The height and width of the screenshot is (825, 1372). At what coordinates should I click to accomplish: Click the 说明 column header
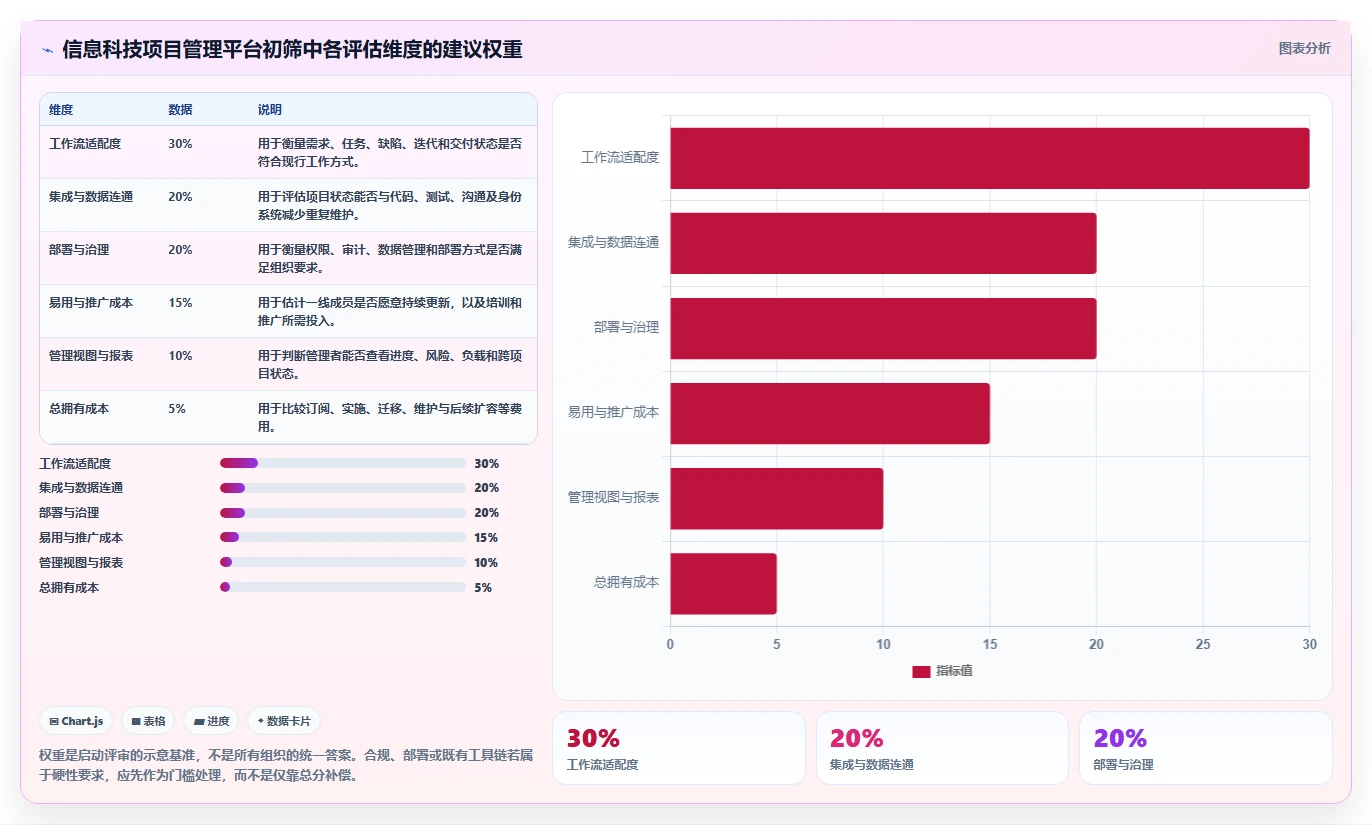click(270, 109)
